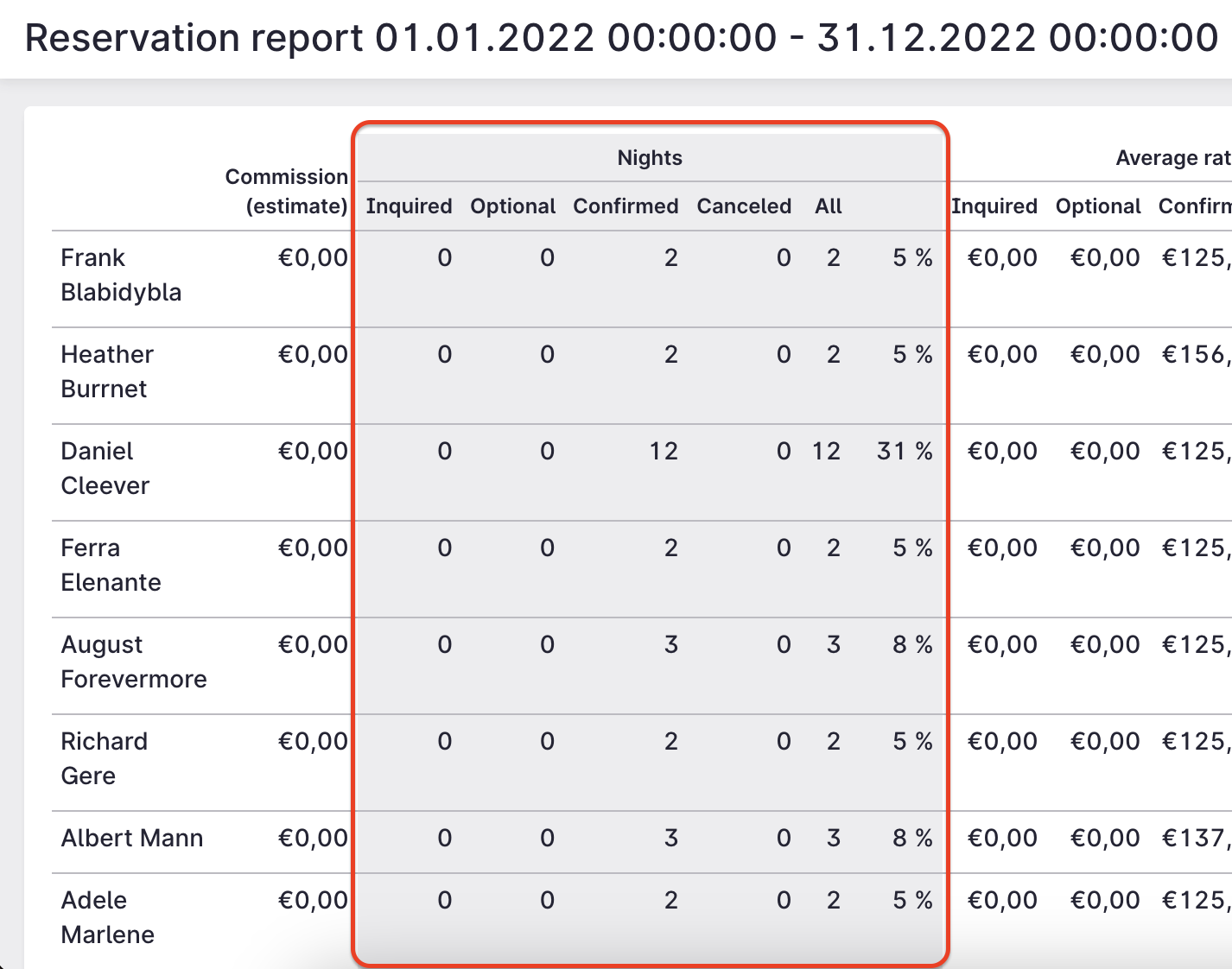Click the Confirmed header under Nights
The height and width of the screenshot is (969, 1232).
point(626,206)
